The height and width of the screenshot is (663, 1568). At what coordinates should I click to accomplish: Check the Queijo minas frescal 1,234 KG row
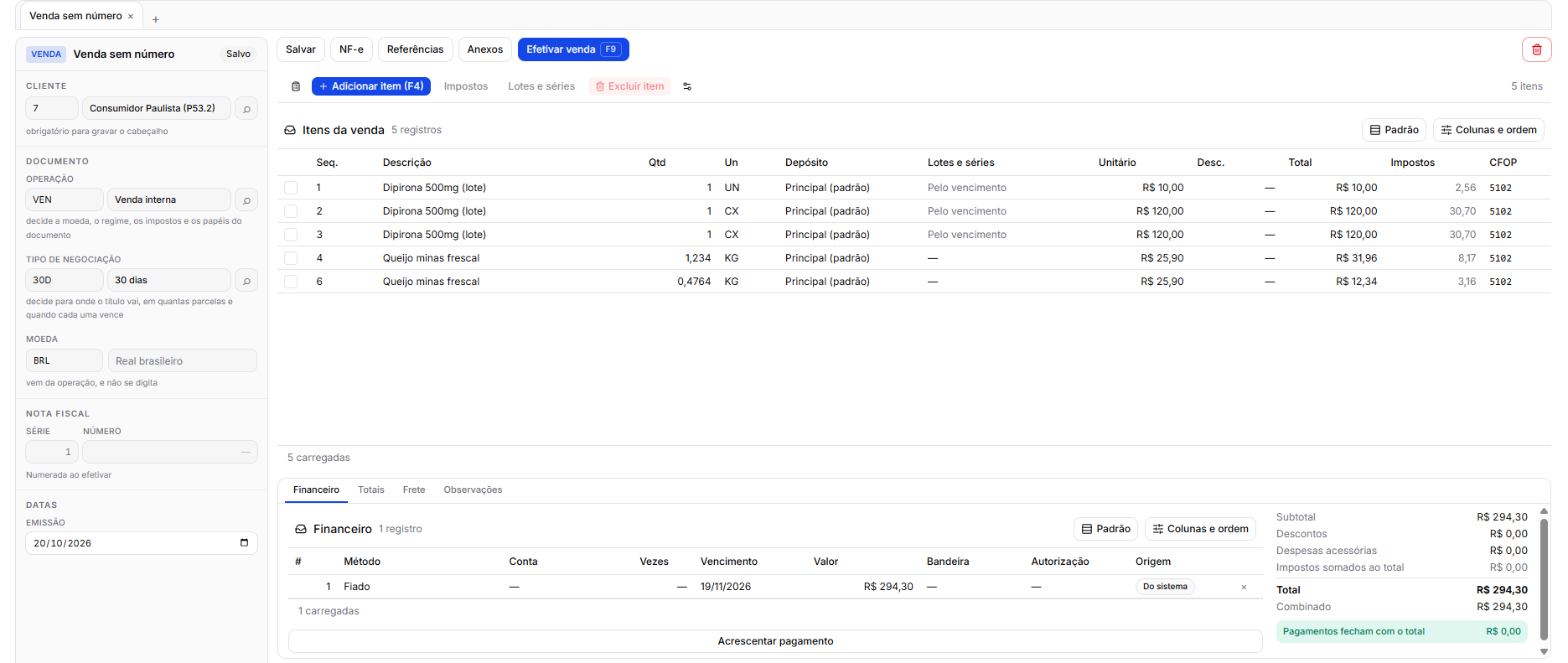pyautogui.click(x=291, y=258)
